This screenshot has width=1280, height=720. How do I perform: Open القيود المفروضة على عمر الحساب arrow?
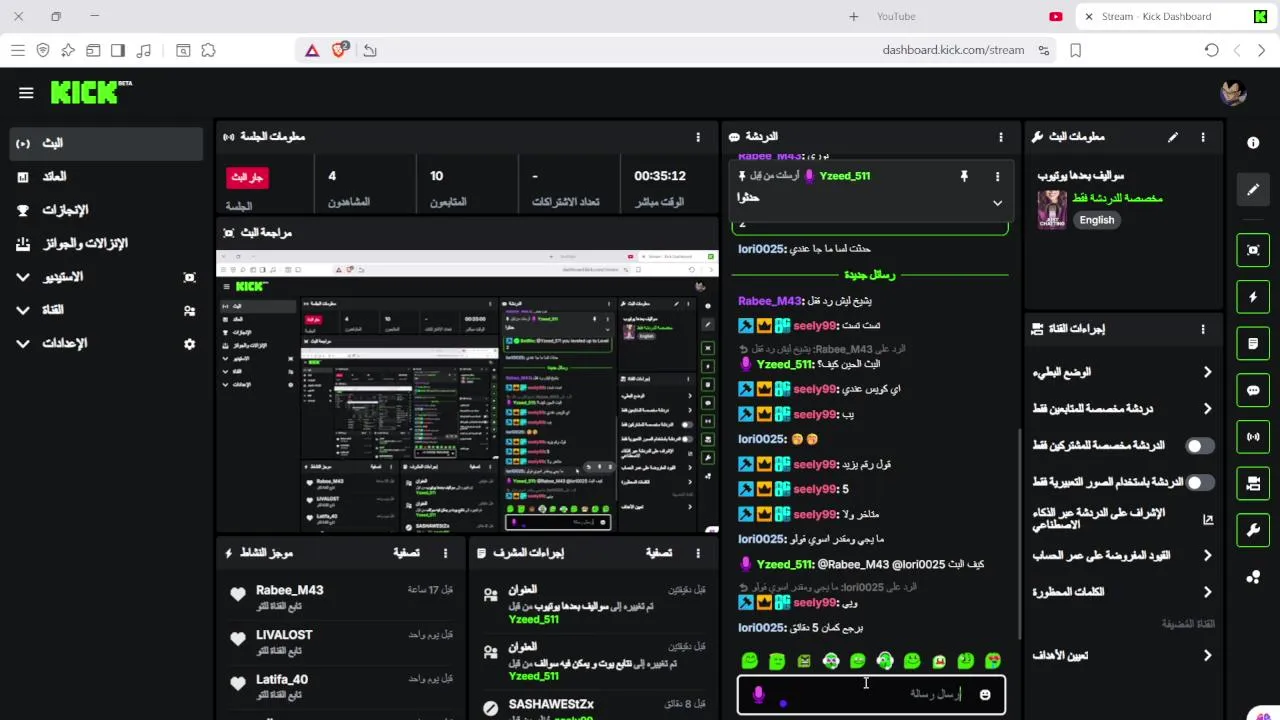(1207, 555)
